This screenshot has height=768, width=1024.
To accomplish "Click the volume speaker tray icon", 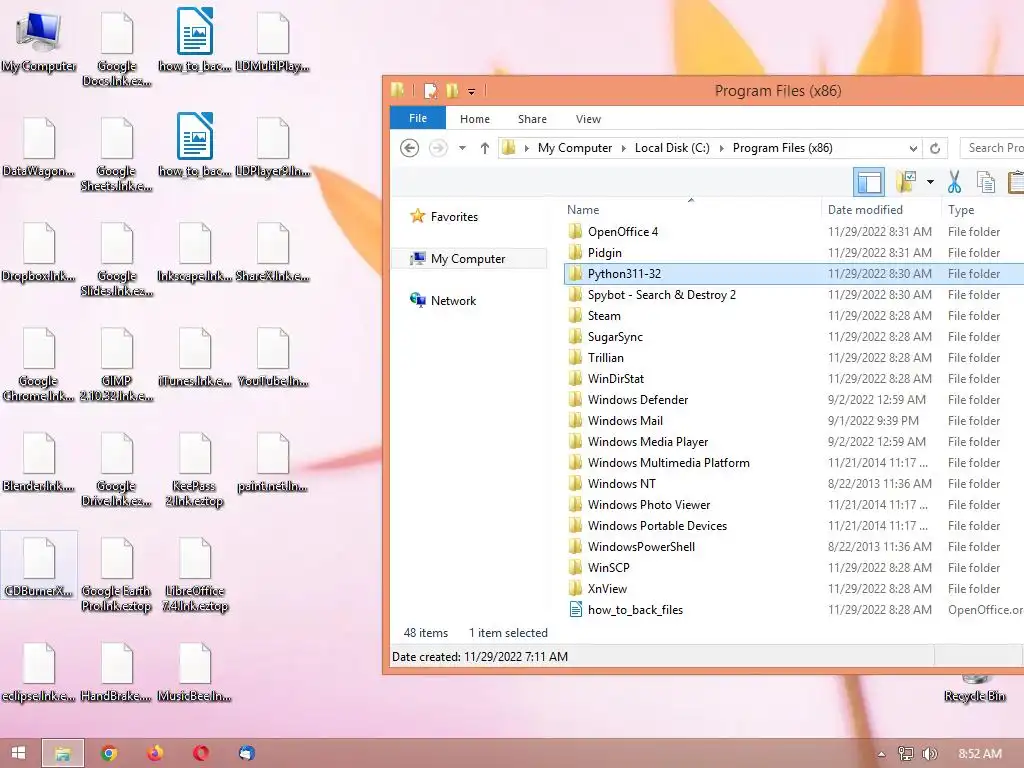I will click(929, 754).
